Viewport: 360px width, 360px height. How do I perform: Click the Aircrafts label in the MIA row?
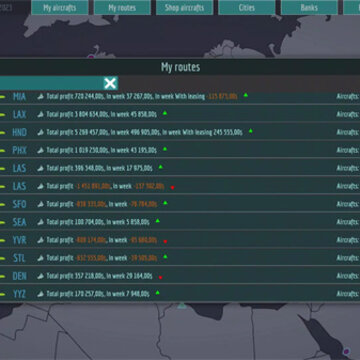coord(348,97)
